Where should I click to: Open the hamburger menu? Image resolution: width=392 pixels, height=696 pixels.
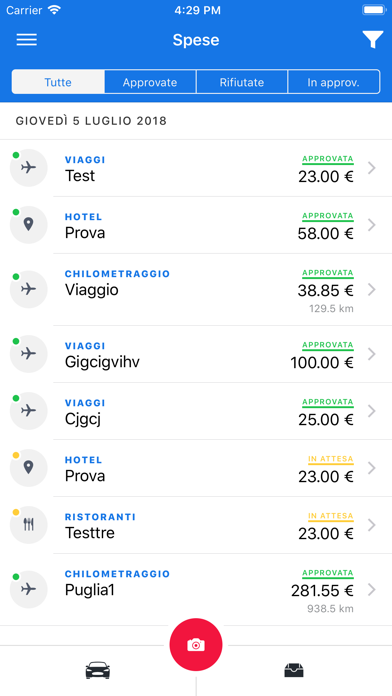point(27,40)
